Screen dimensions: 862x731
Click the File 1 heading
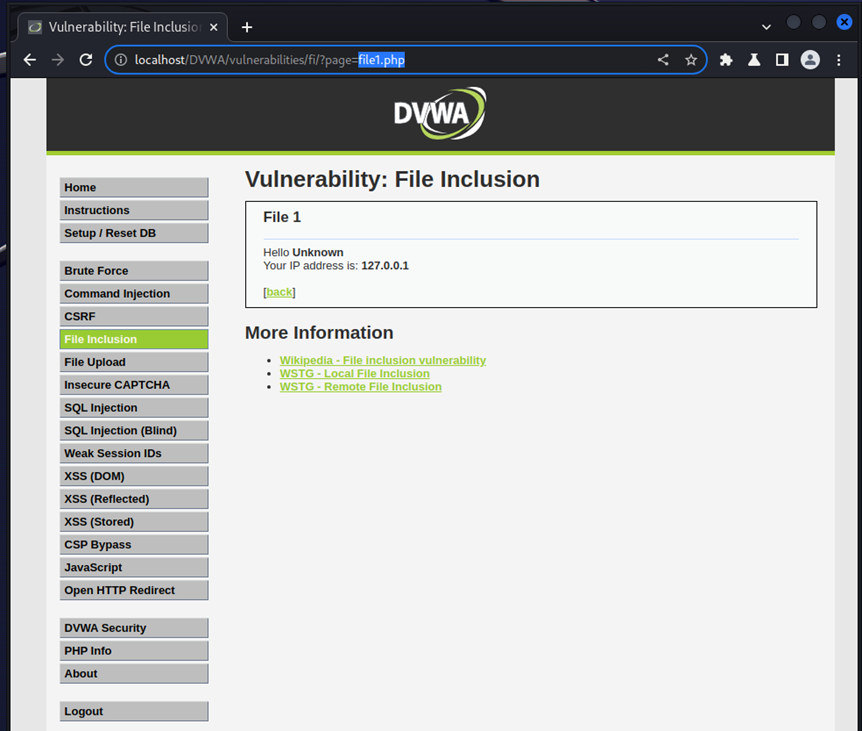click(x=282, y=217)
